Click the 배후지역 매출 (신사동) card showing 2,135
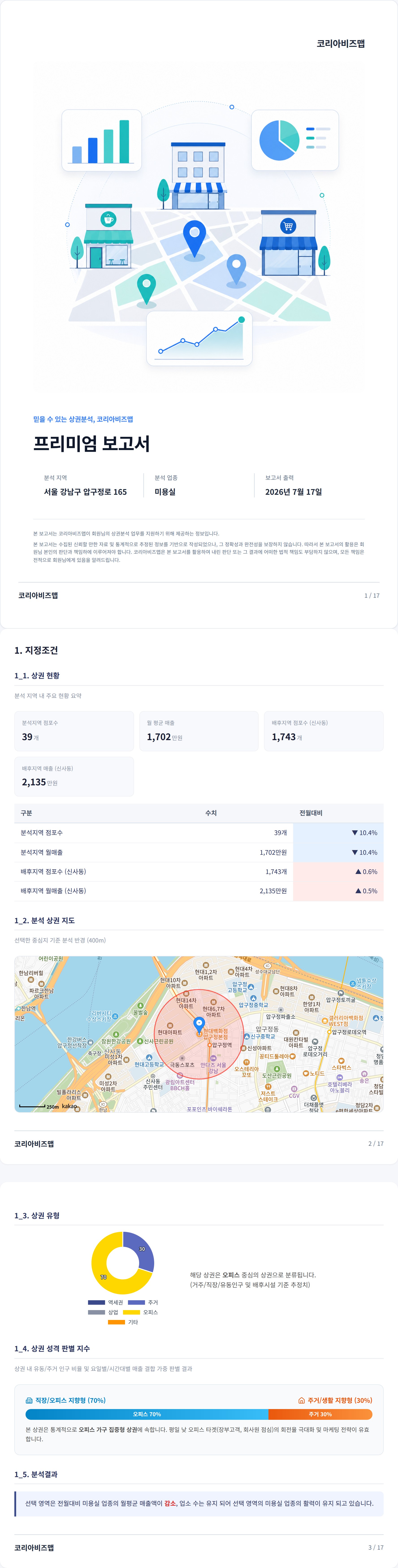Screen dimensions: 398x1568 [74, 777]
